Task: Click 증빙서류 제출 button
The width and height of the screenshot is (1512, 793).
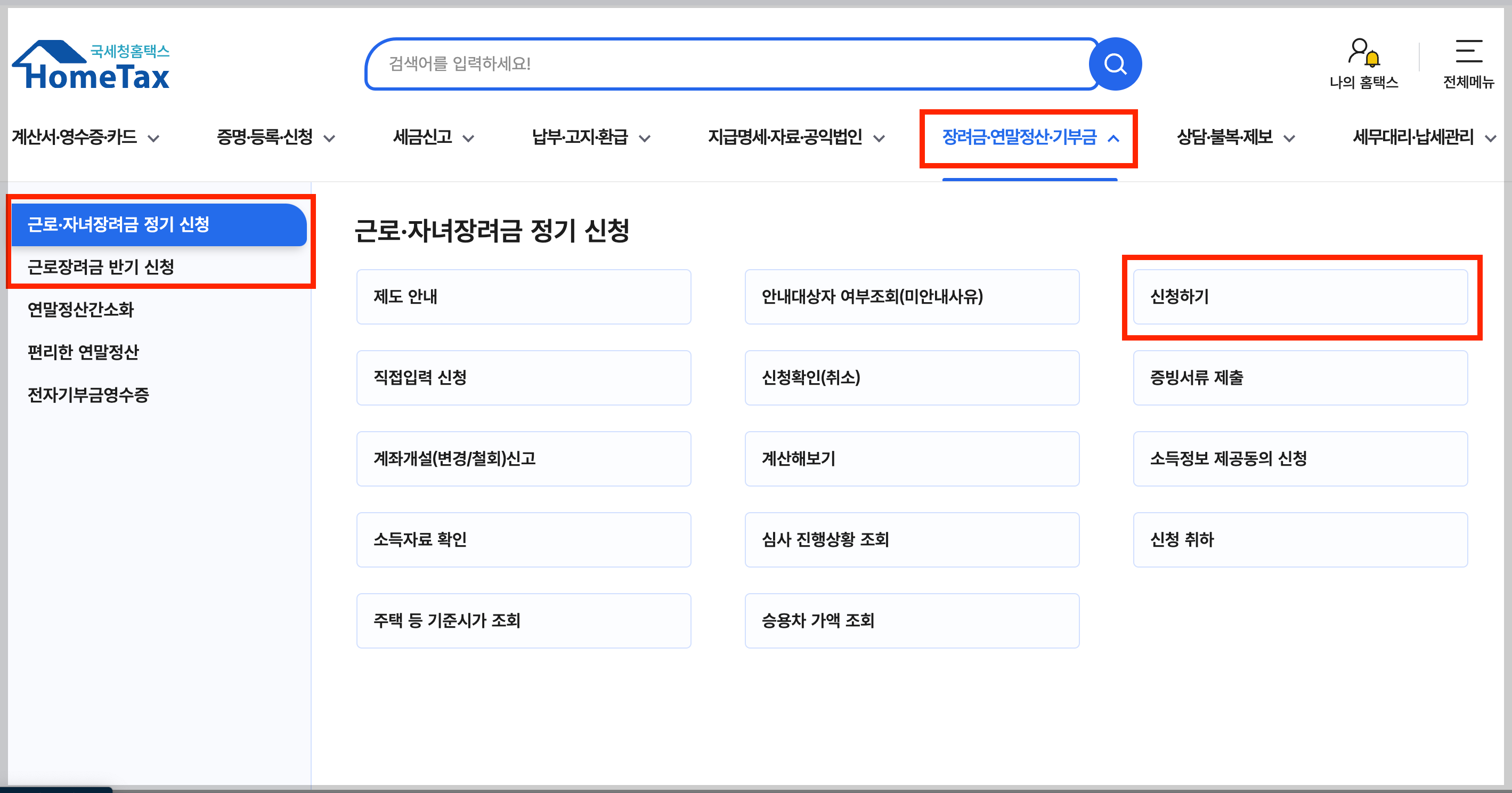Action: coord(1299,378)
